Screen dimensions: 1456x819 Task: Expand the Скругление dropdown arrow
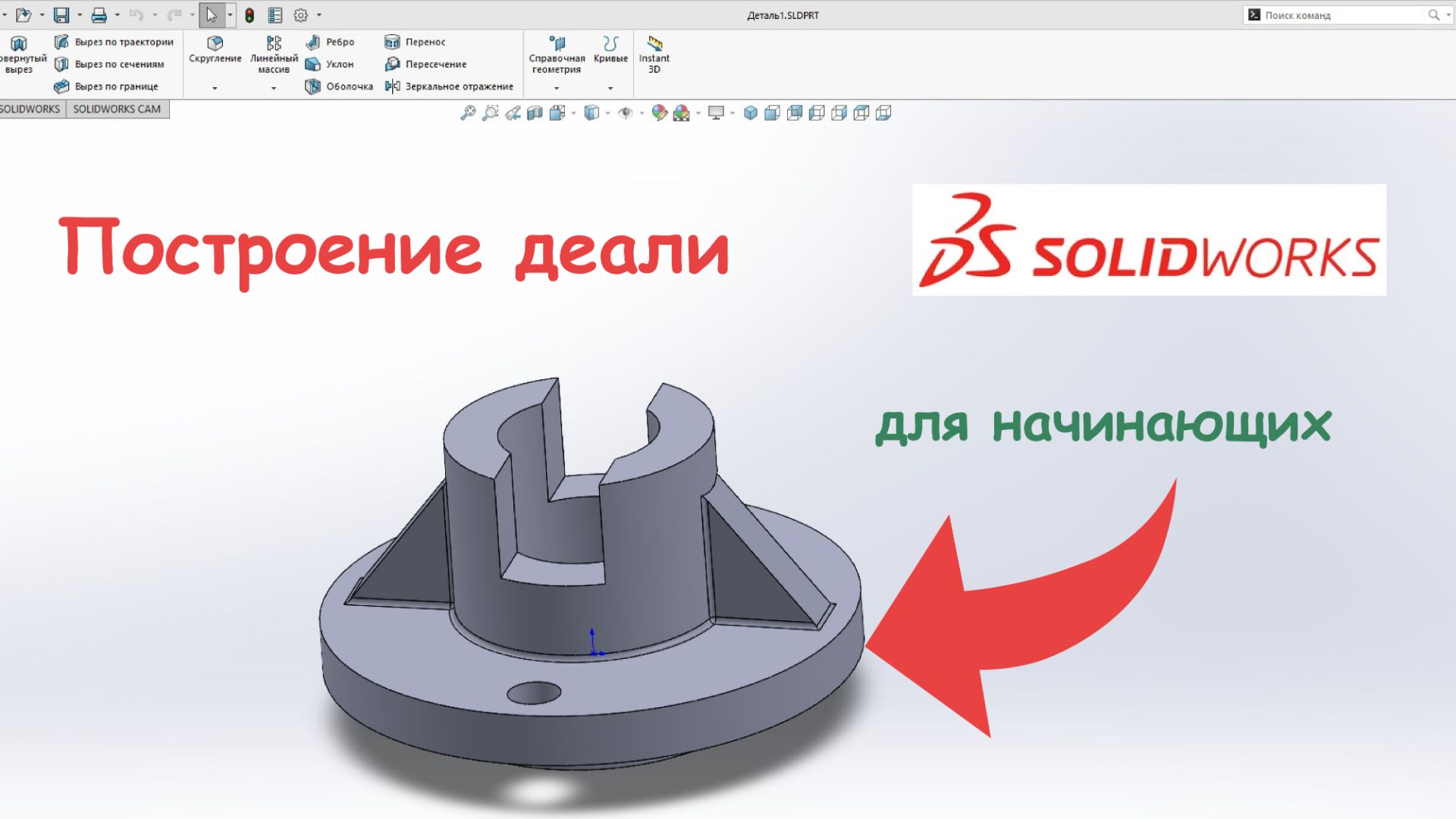pos(215,88)
